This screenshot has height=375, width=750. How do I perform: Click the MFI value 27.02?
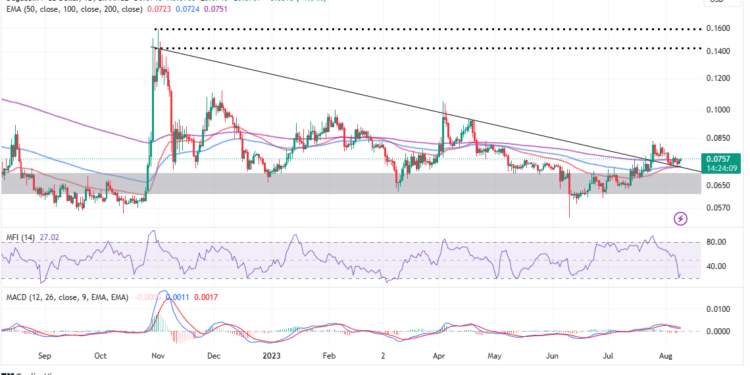point(48,237)
